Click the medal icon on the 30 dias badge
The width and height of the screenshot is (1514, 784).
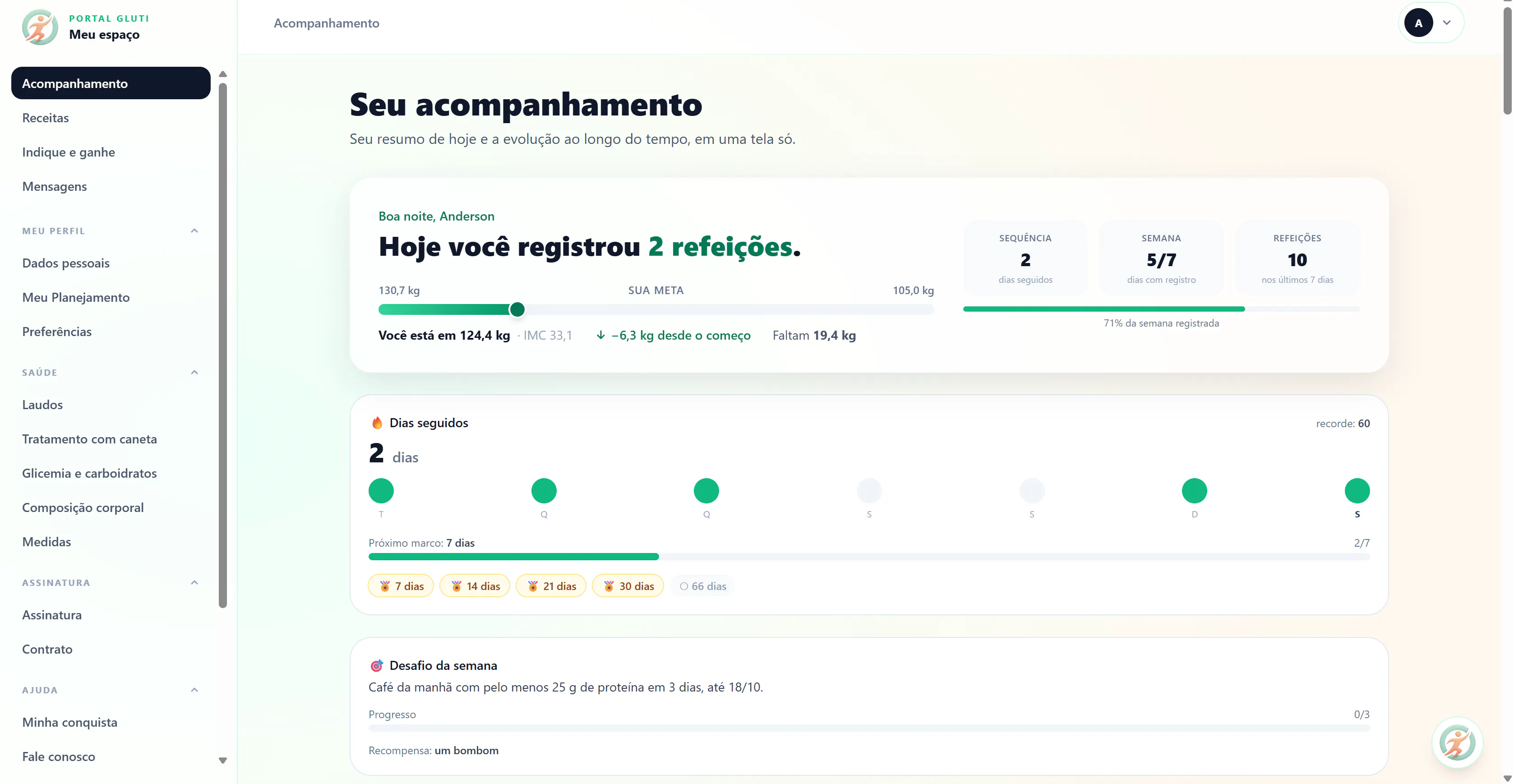(609, 586)
